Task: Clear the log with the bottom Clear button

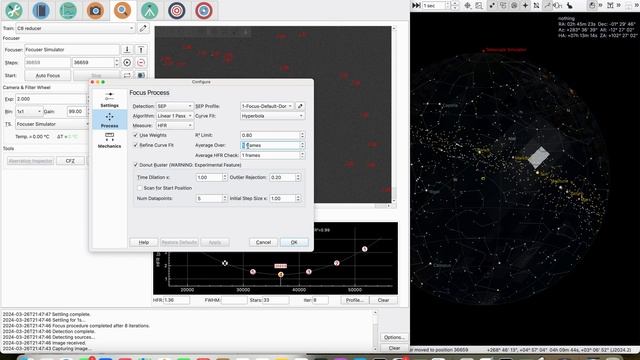Action: [394, 348]
